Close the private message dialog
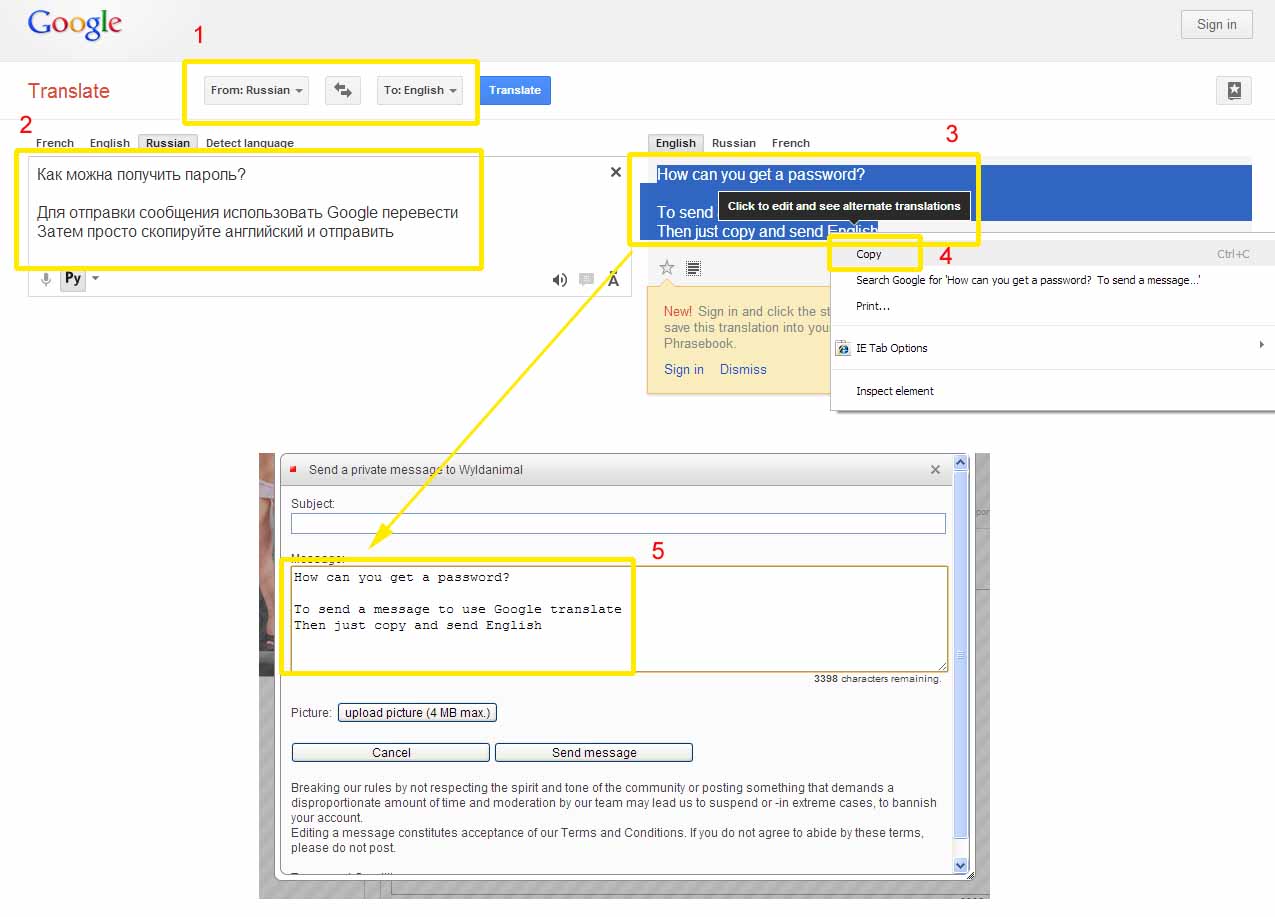Screen dimensions: 1275x917 [x=935, y=469]
